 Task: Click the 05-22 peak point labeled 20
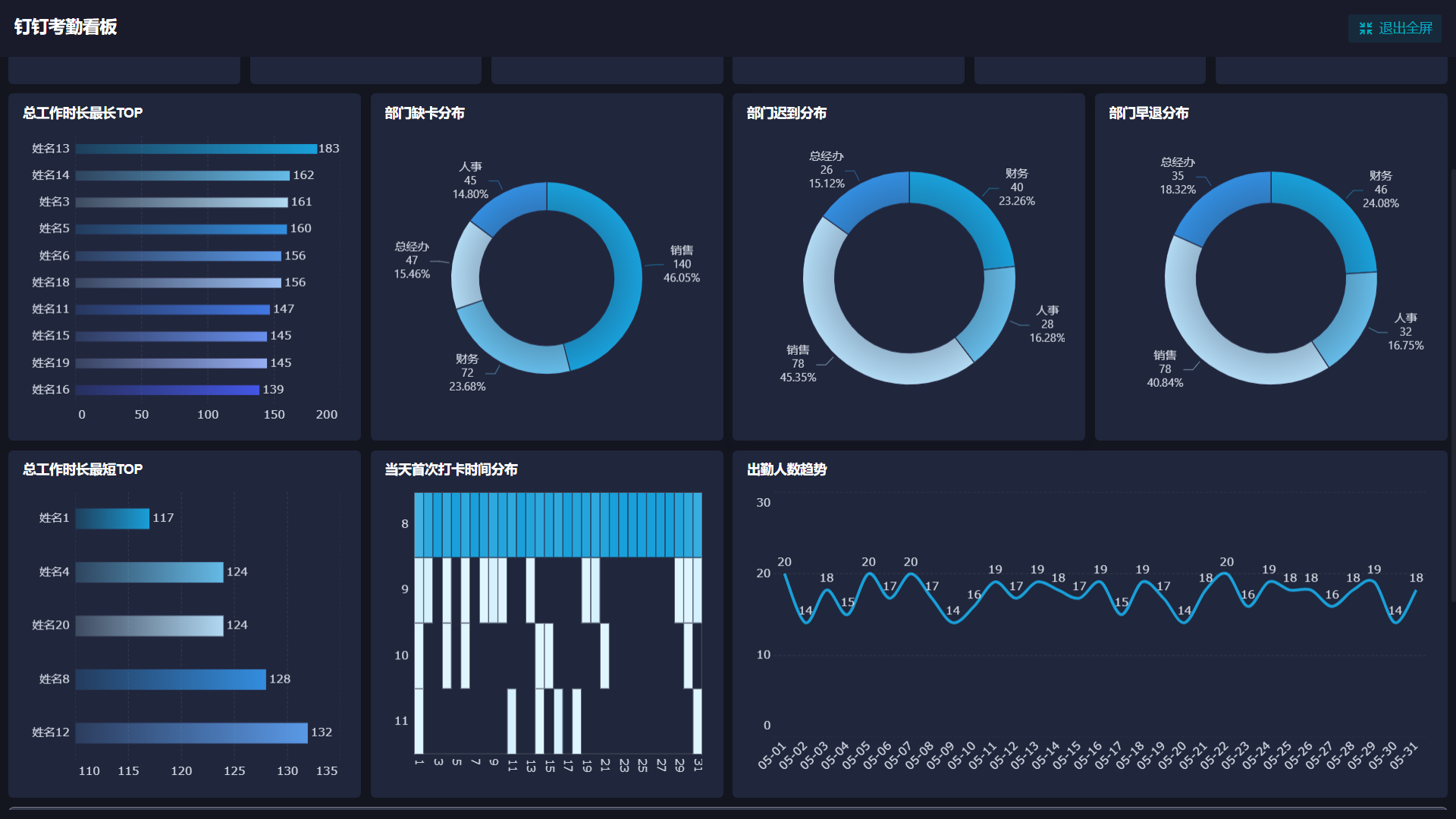coord(1226,574)
